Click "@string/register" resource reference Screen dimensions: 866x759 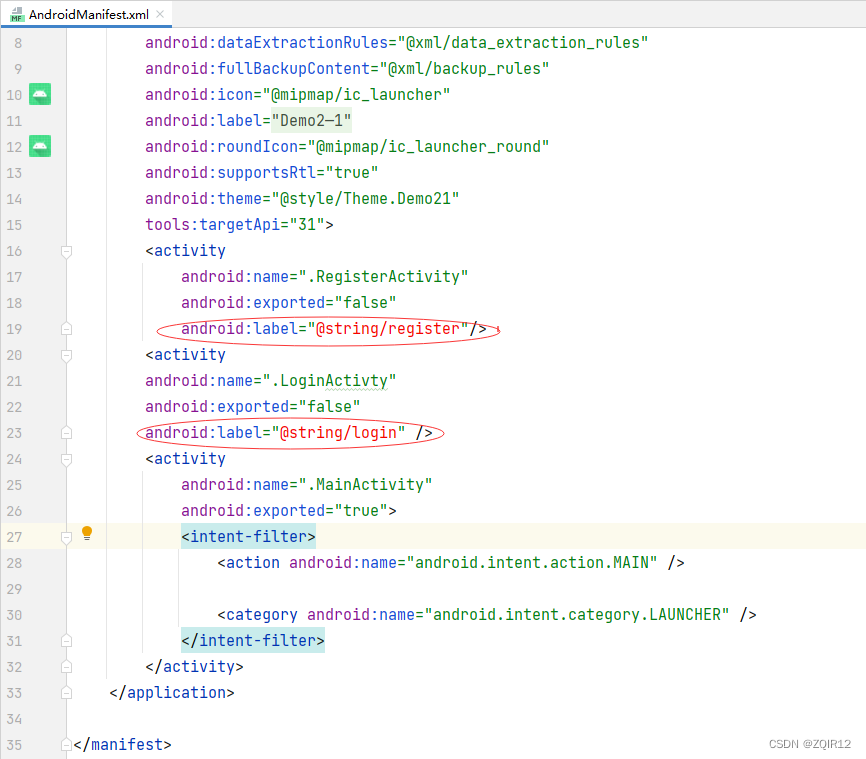pyautogui.click(x=388, y=329)
